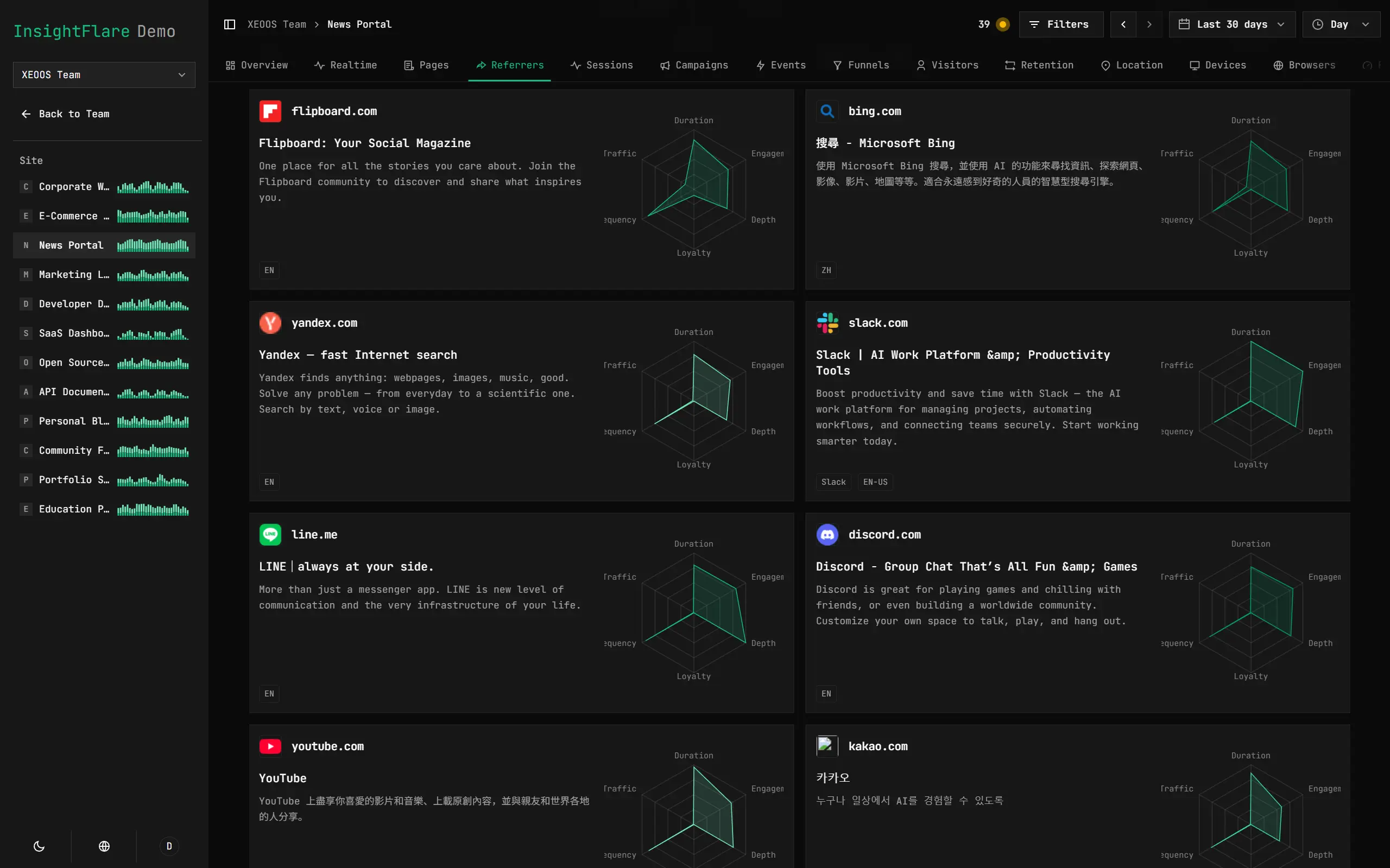Image resolution: width=1390 pixels, height=868 pixels.
Task: Click XEOOS Team breadcrumb
Action: coord(277,24)
